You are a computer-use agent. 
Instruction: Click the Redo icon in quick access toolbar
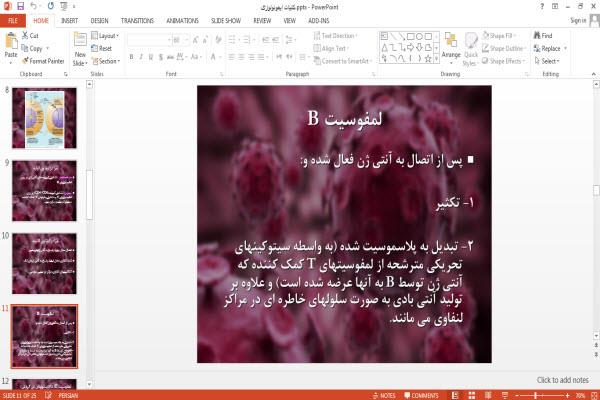51,6
